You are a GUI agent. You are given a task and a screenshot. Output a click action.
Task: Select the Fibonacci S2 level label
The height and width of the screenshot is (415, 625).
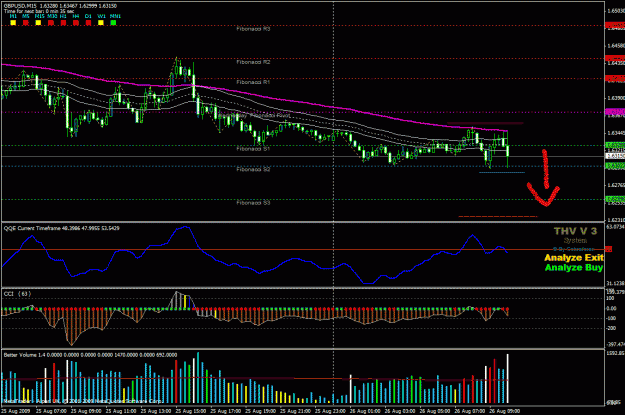(253, 169)
